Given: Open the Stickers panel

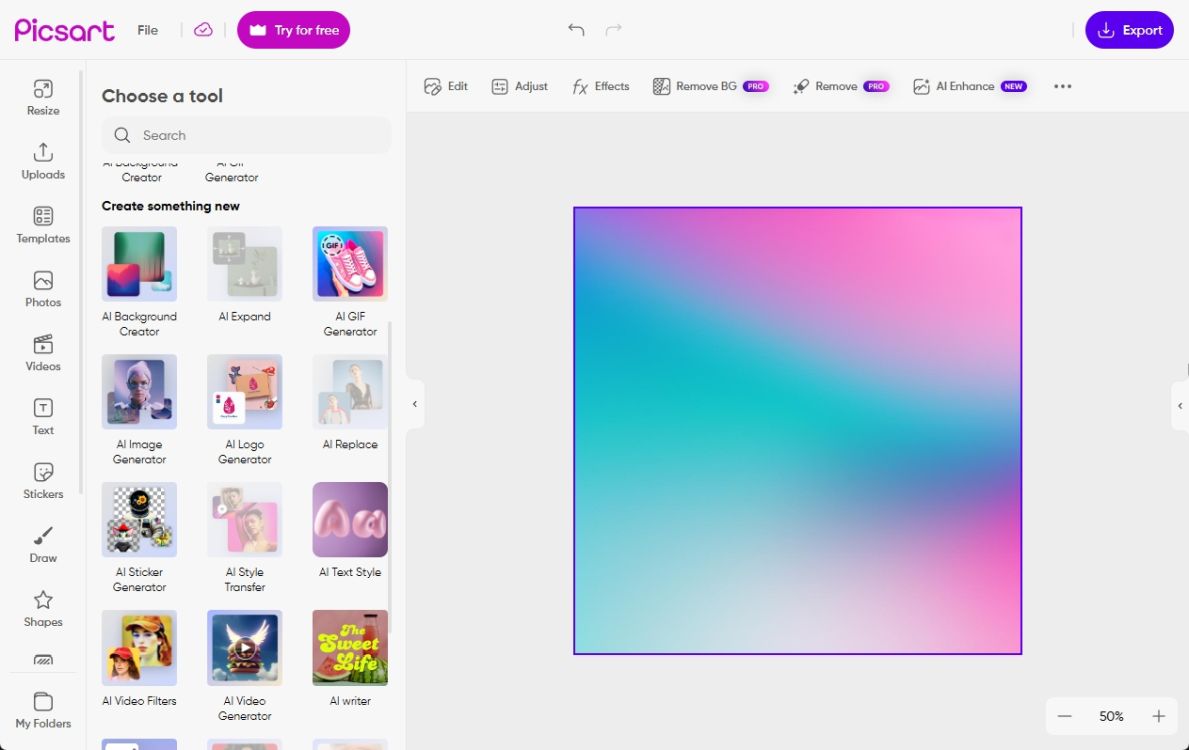Looking at the screenshot, I should coord(42,479).
